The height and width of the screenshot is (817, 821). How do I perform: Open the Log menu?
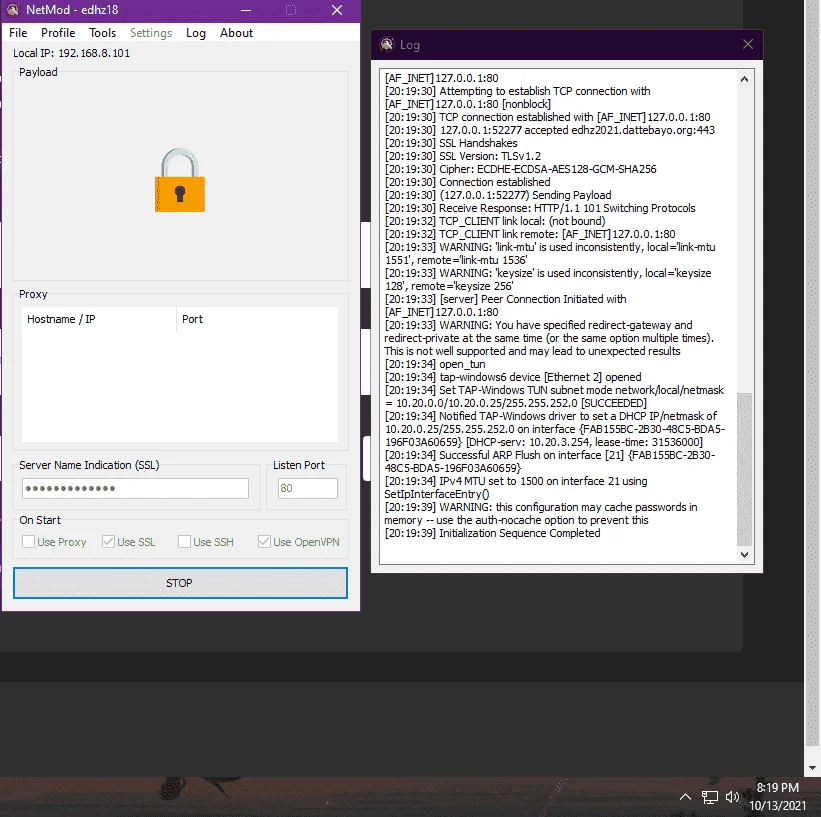coord(196,33)
